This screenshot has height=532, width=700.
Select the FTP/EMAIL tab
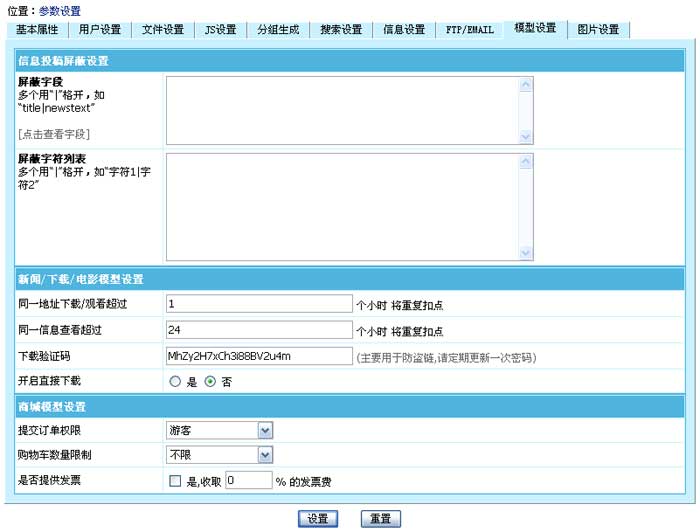(469, 29)
